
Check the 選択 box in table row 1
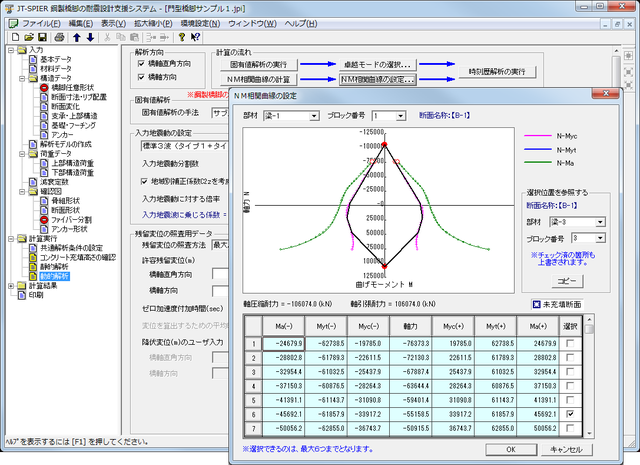569,343
